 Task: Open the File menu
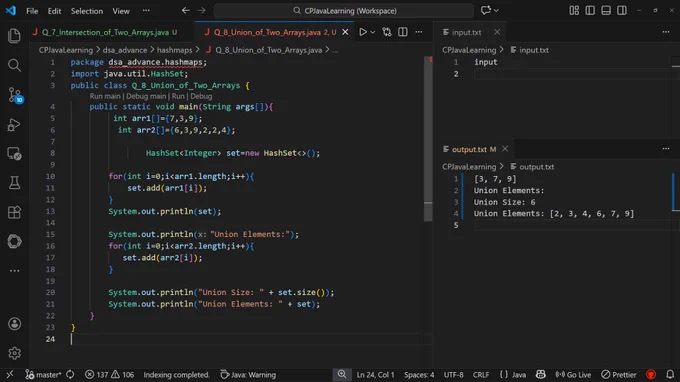[x=32, y=11]
